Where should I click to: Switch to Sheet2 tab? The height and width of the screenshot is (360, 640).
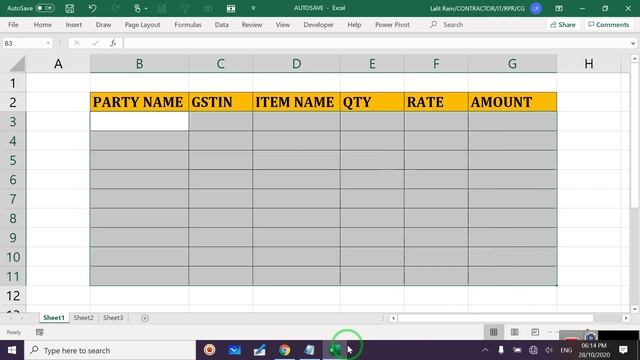(83, 318)
